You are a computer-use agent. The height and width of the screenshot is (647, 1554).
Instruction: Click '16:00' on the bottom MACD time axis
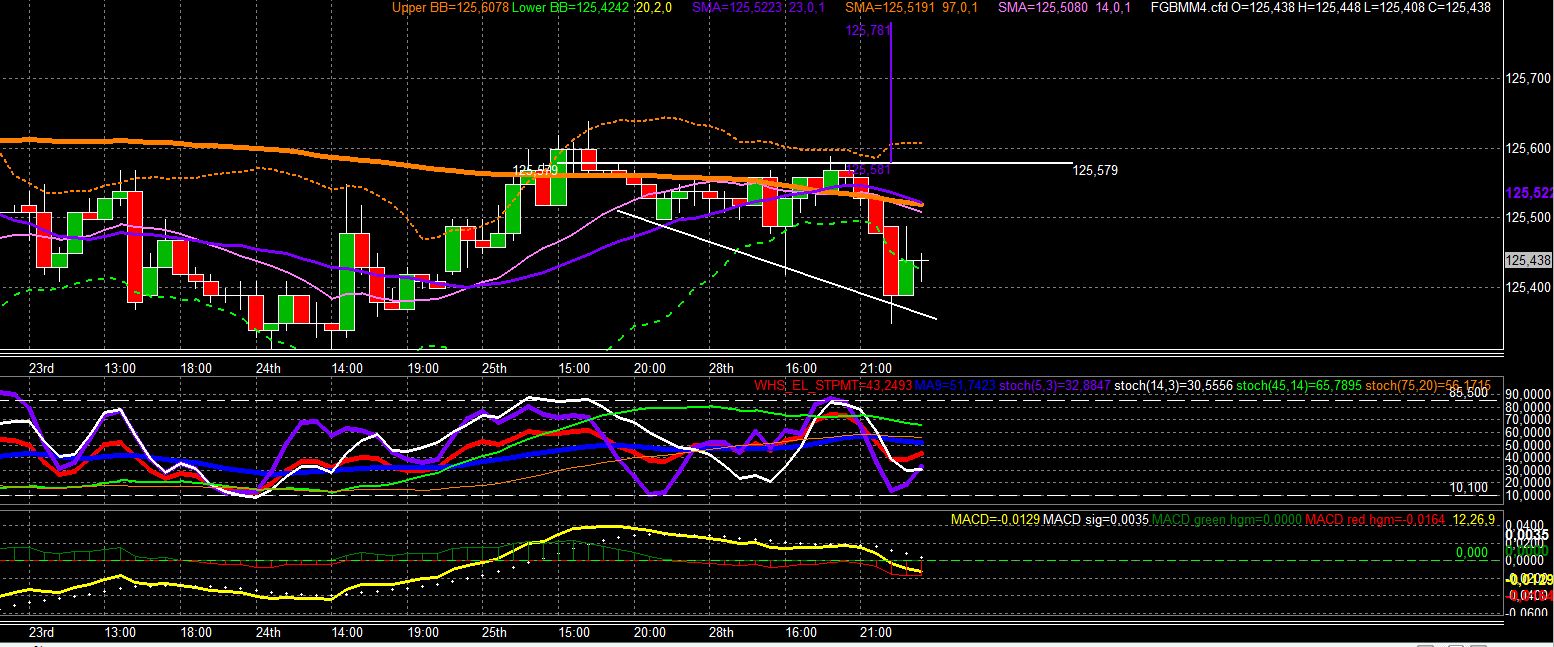click(x=801, y=633)
